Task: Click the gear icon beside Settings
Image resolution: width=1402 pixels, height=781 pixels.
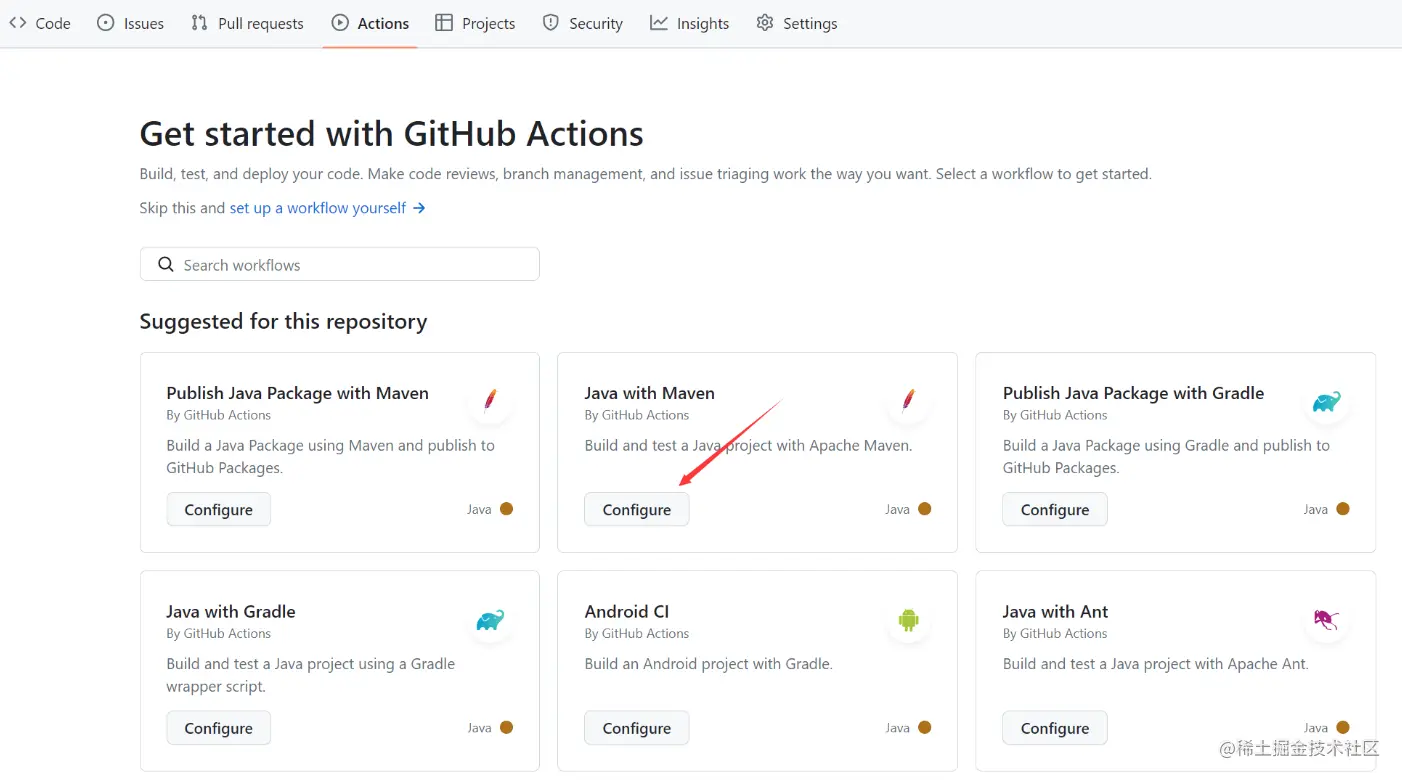Action: click(x=765, y=23)
